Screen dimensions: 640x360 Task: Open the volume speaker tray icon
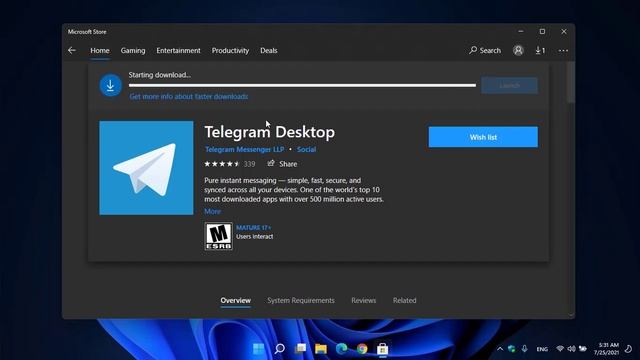pyautogui.click(x=571, y=349)
